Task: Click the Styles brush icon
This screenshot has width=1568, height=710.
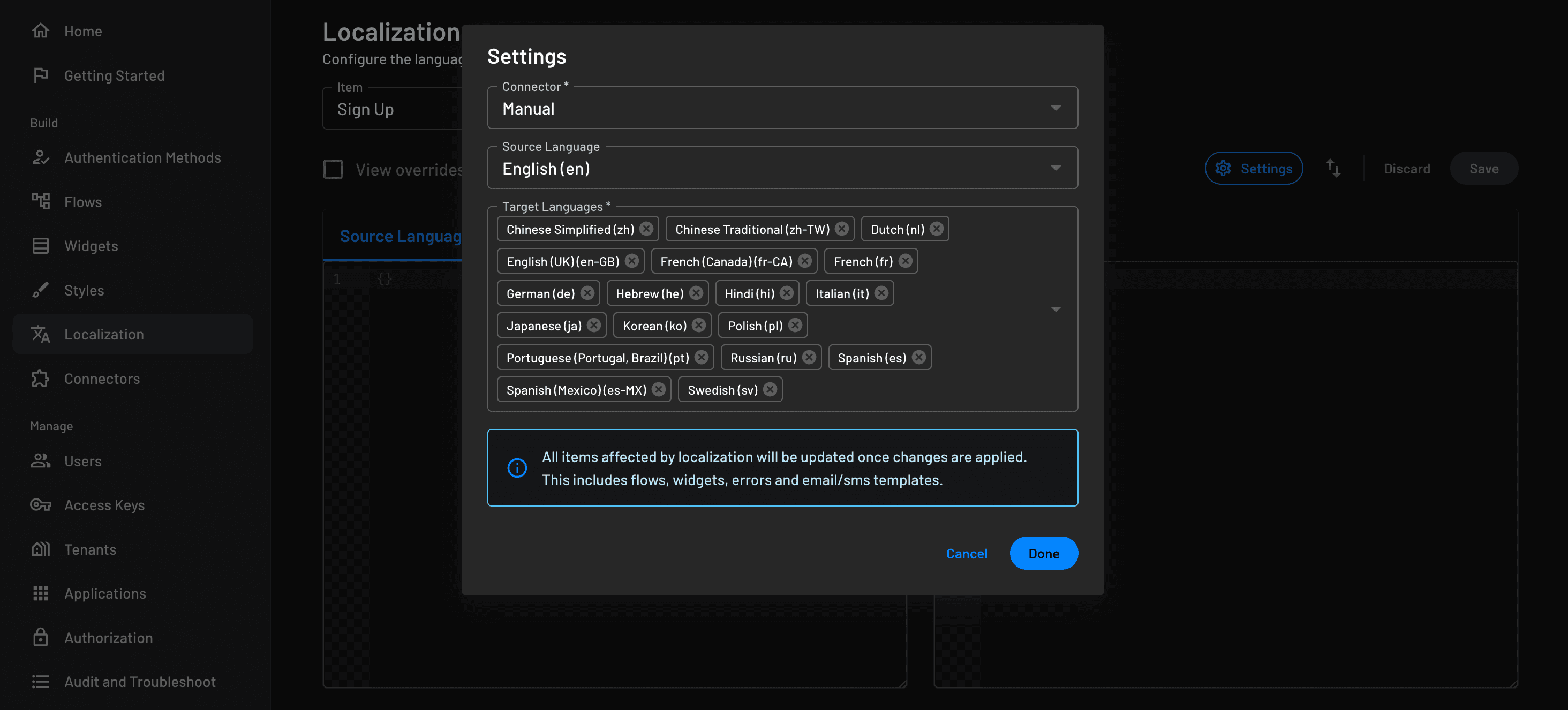Action: point(40,290)
